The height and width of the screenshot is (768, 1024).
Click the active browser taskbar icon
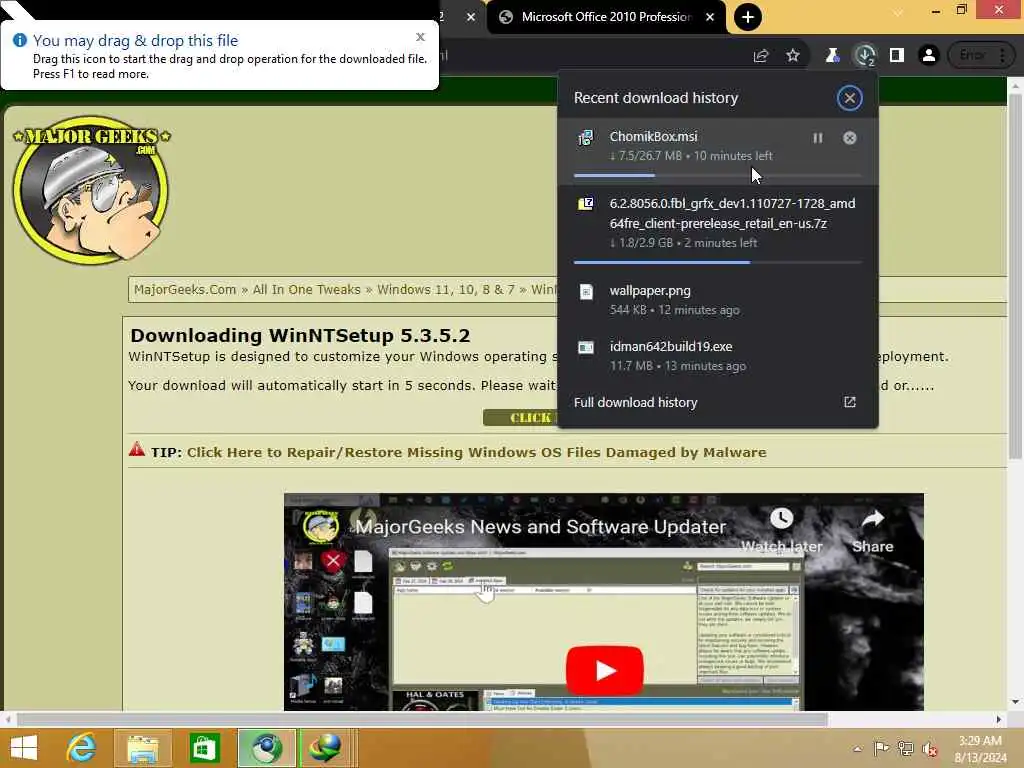click(x=266, y=748)
